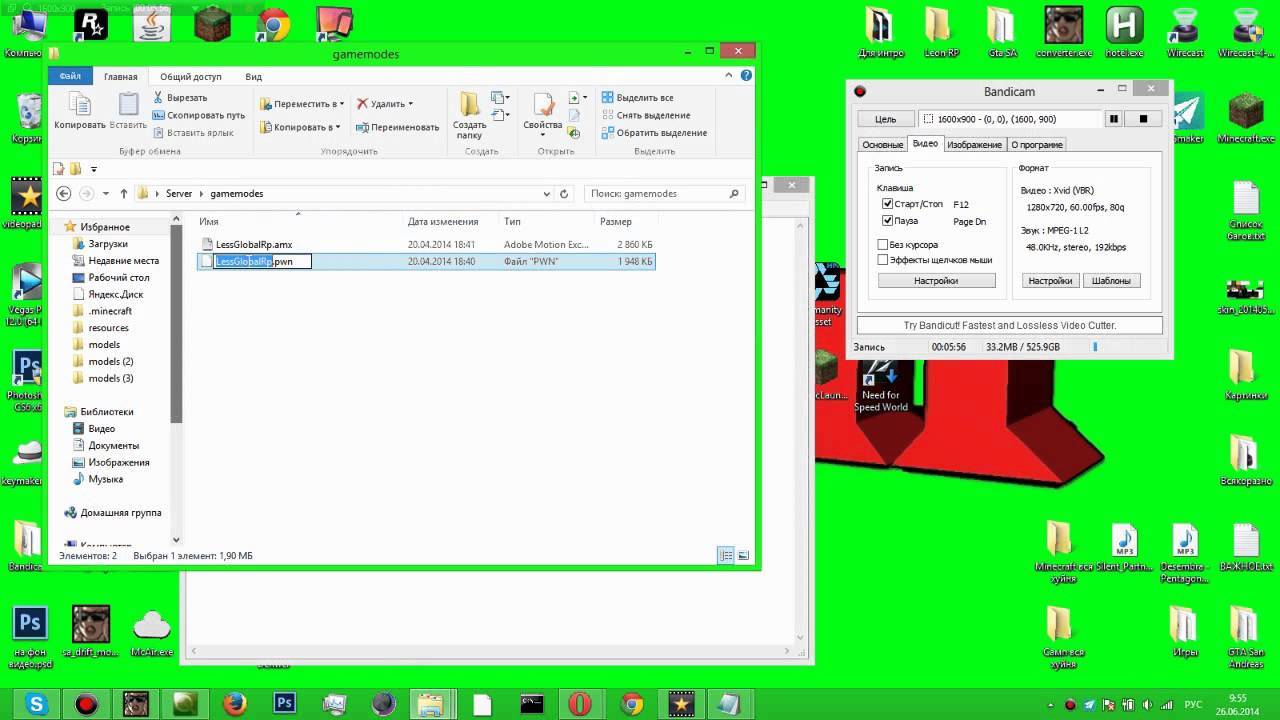
Task: Go up one folder level arrow
Action: click(x=124, y=194)
